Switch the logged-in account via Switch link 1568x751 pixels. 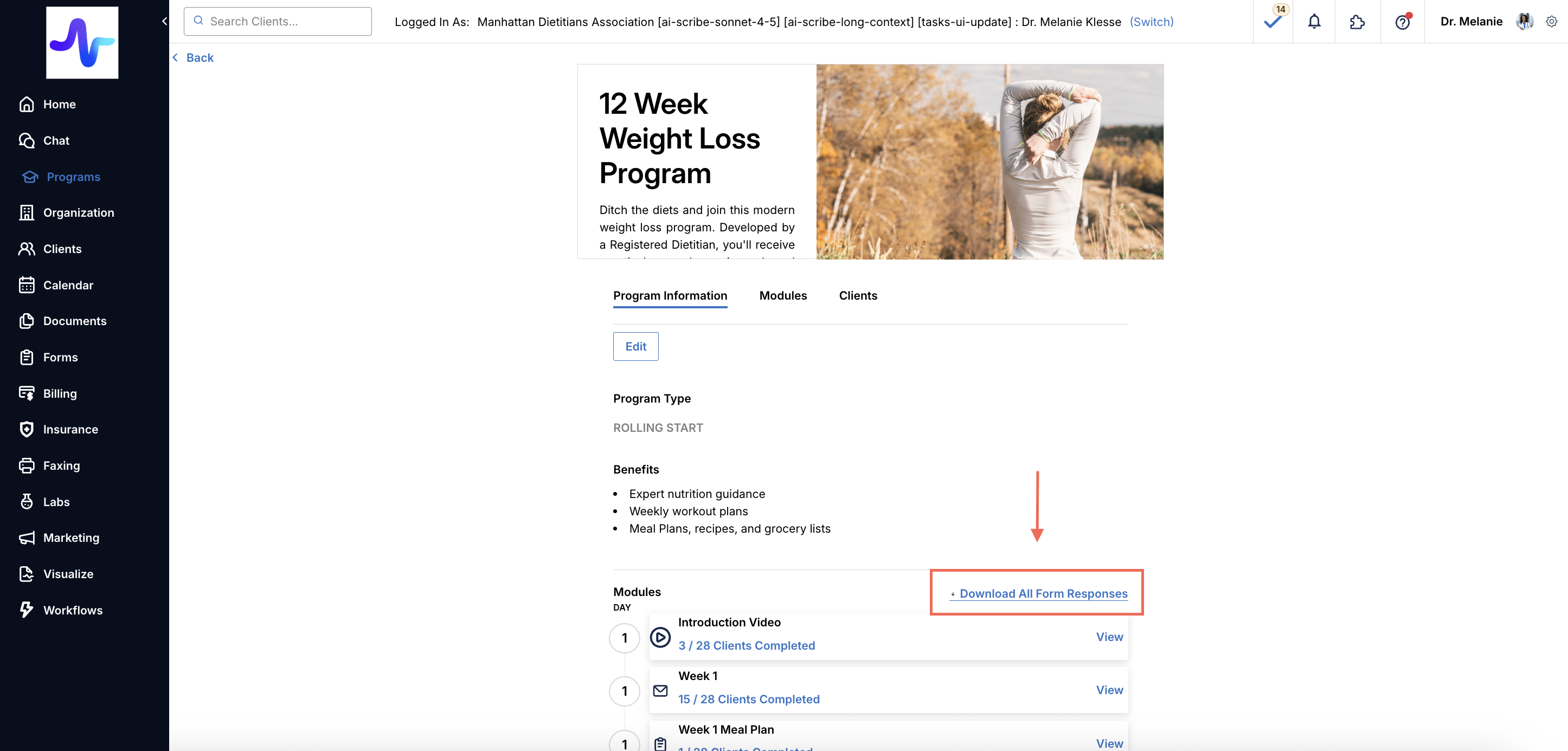[1151, 22]
